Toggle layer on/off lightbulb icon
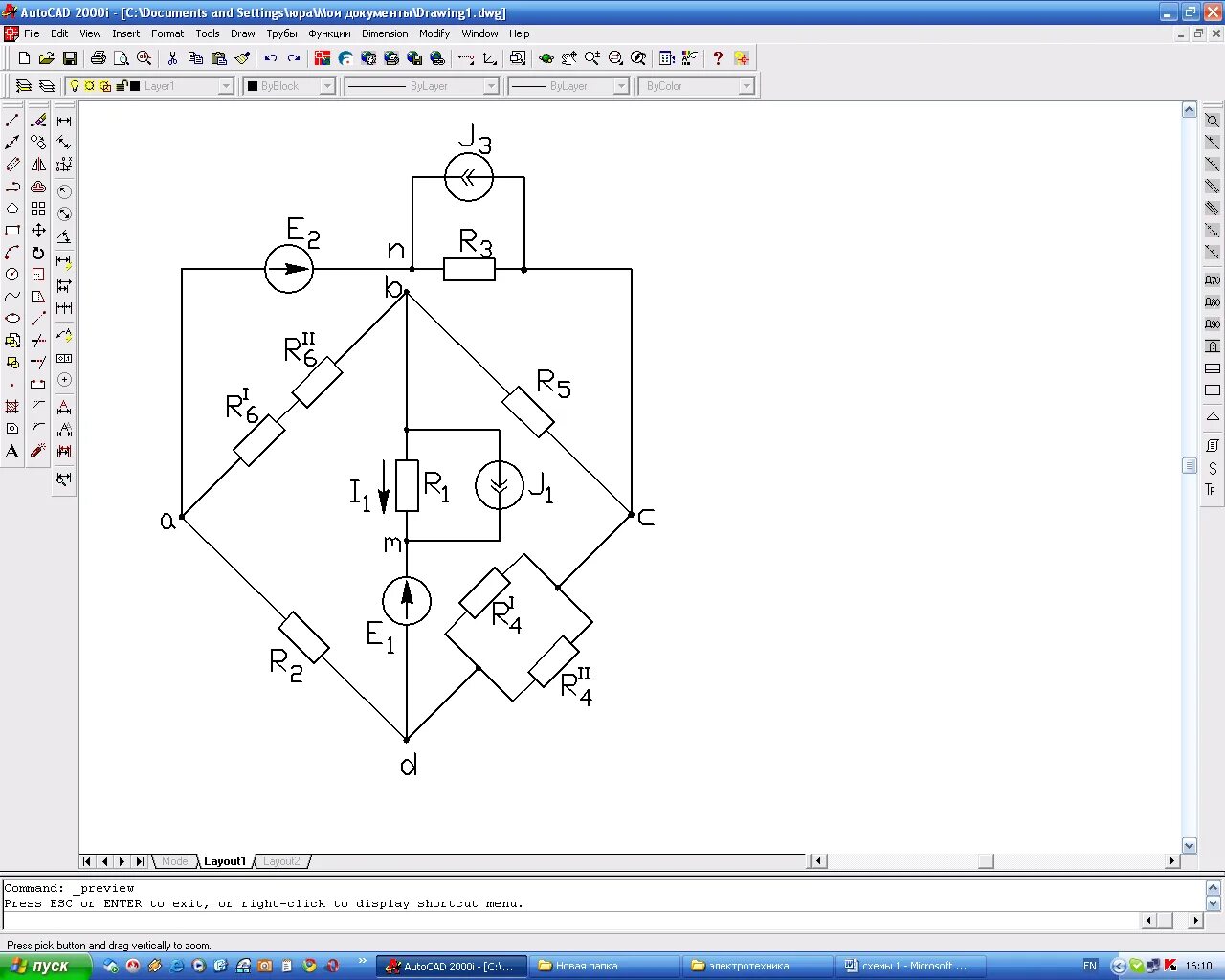 [x=75, y=86]
